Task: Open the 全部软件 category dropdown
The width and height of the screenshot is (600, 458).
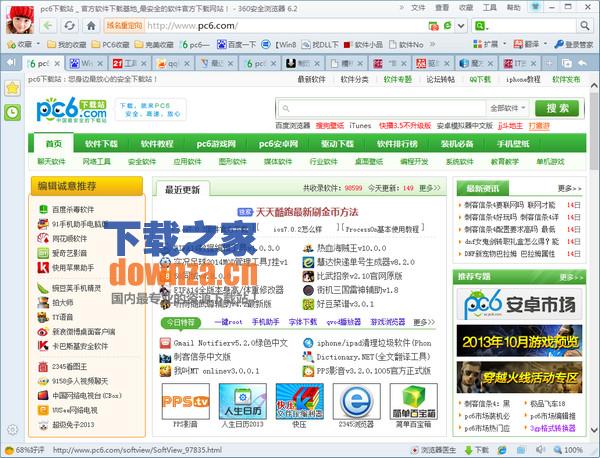Action: [x=507, y=108]
